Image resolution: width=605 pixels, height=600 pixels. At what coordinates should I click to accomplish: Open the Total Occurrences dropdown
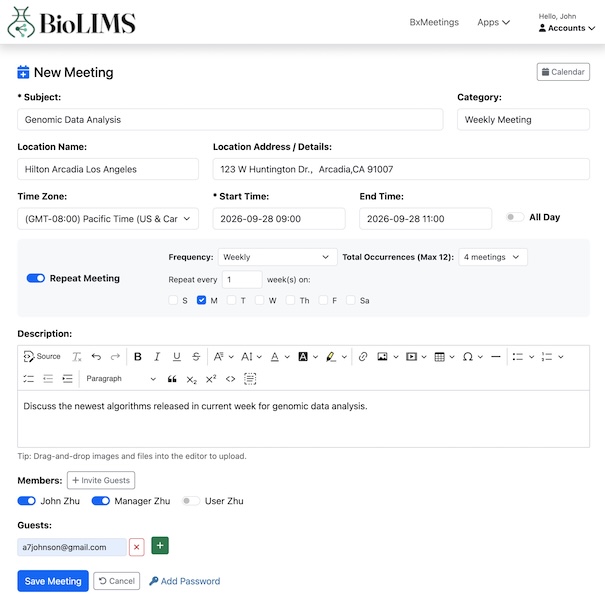(493, 257)
